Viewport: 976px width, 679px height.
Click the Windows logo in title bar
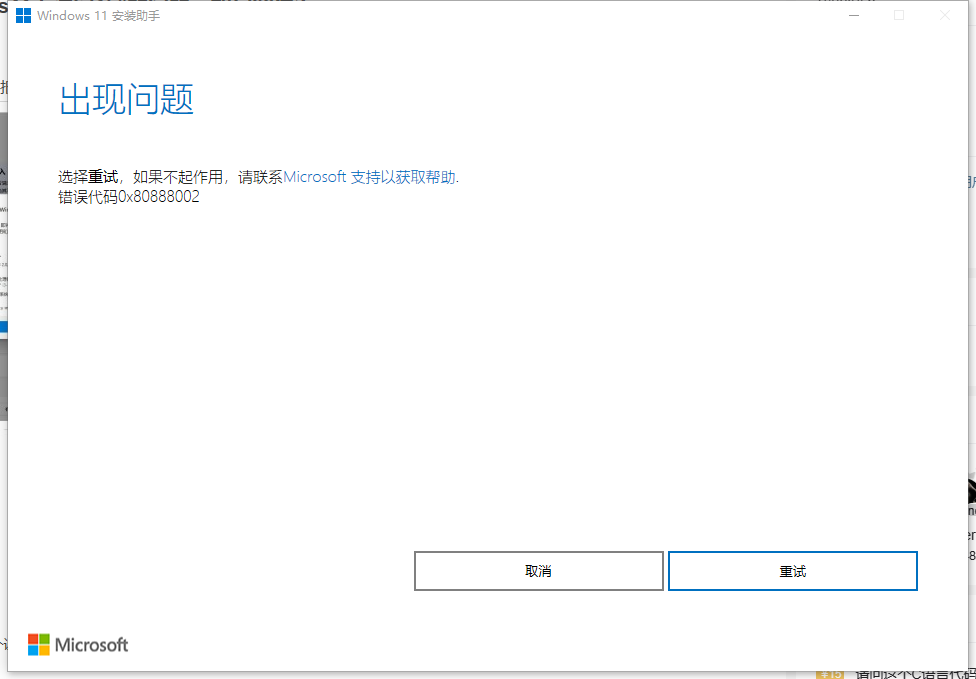(24, 16)
